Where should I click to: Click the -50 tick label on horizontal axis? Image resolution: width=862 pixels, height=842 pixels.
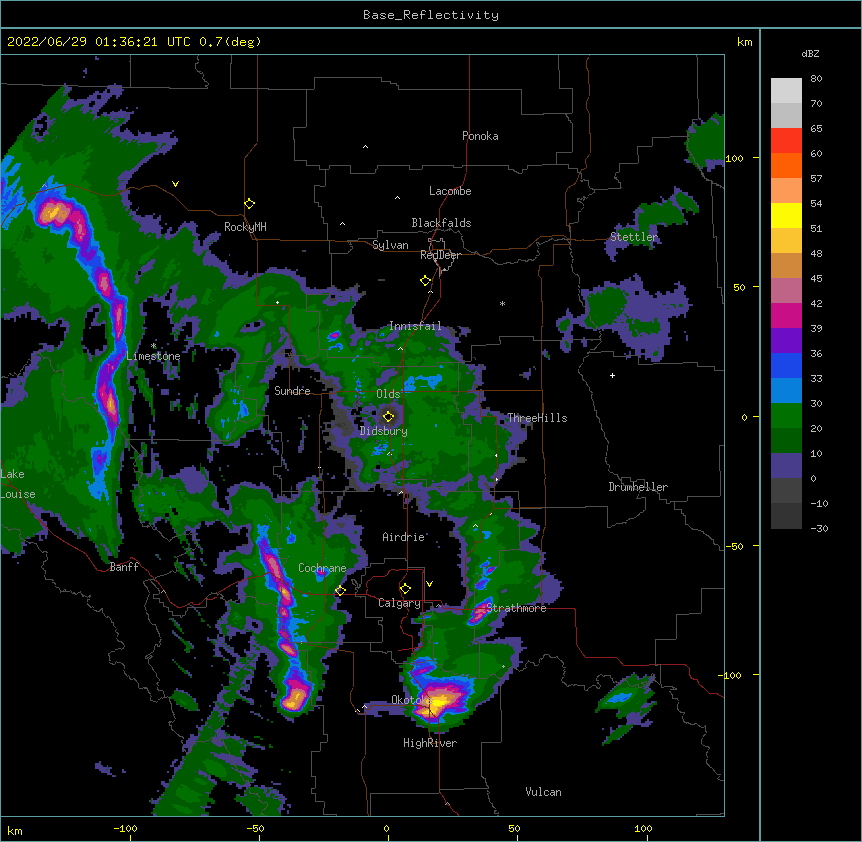click(x=255, y=828)
